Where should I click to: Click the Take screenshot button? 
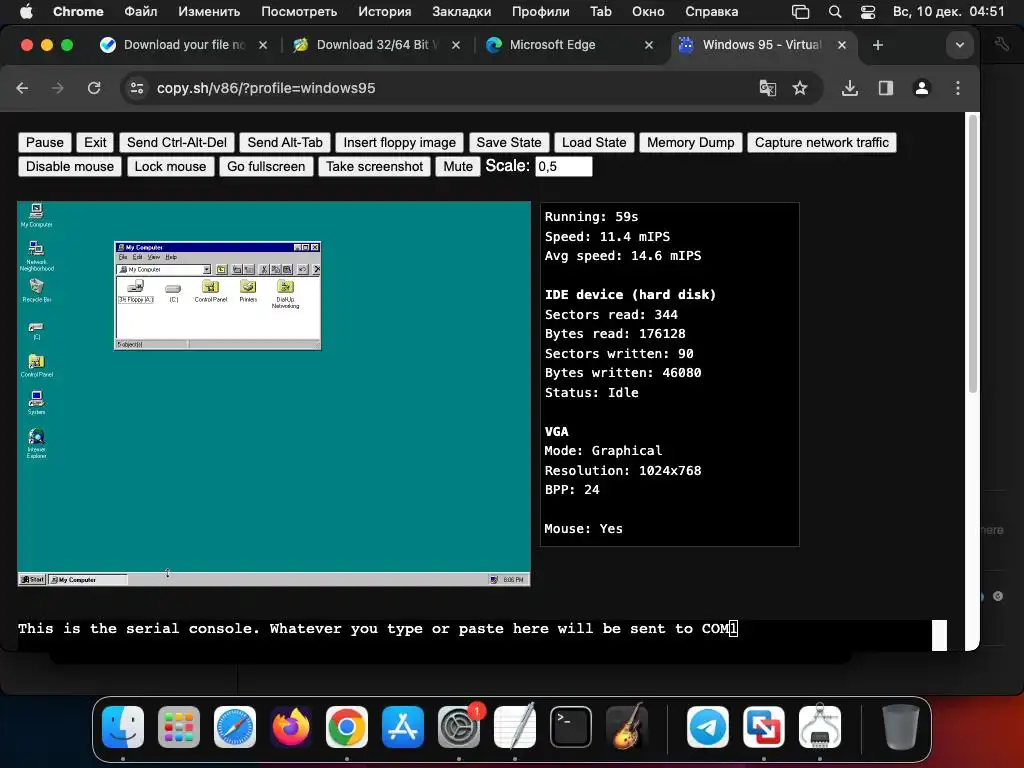(374, 167)
